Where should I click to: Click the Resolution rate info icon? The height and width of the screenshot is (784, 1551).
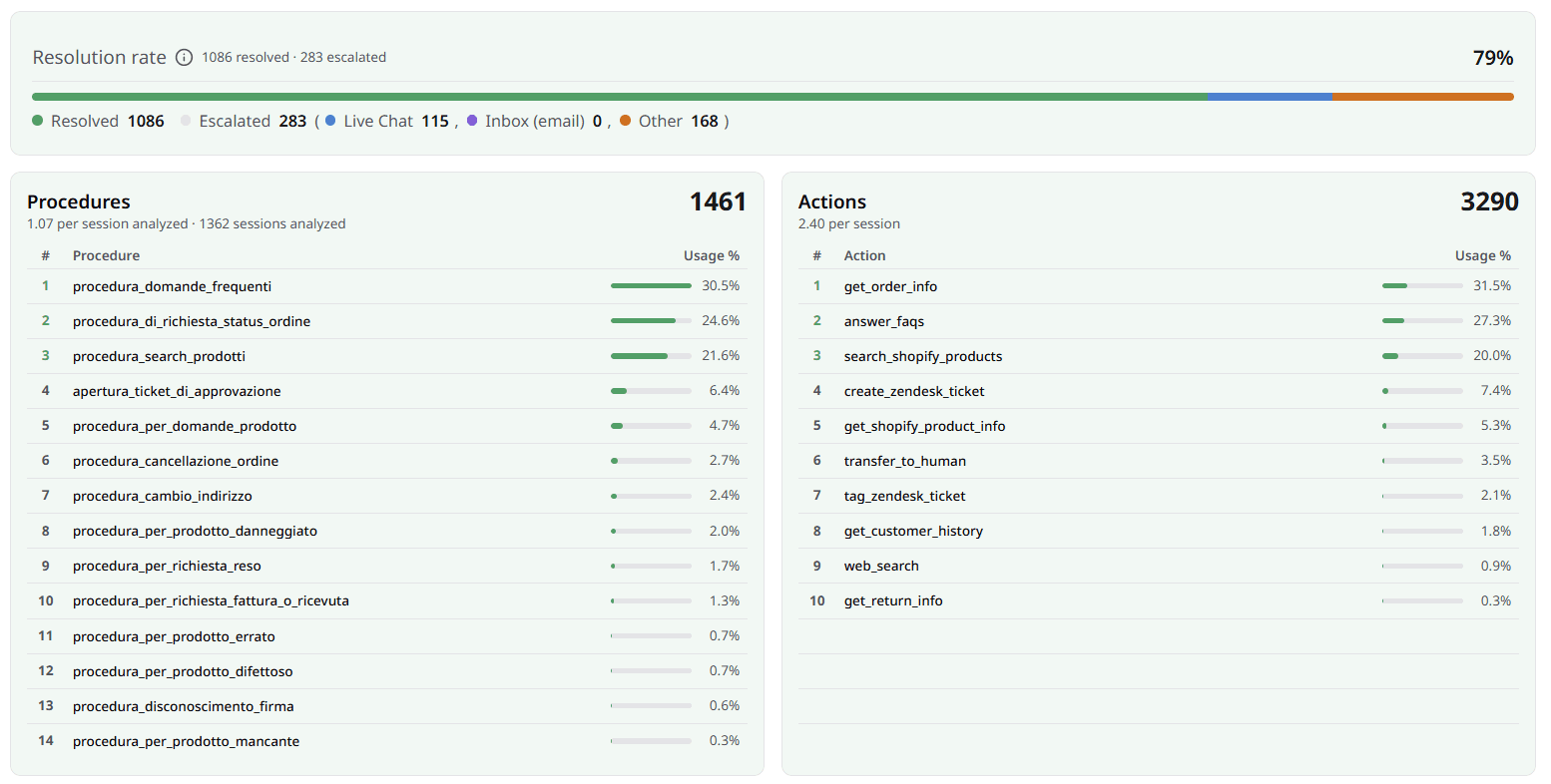tap(184, 58)
